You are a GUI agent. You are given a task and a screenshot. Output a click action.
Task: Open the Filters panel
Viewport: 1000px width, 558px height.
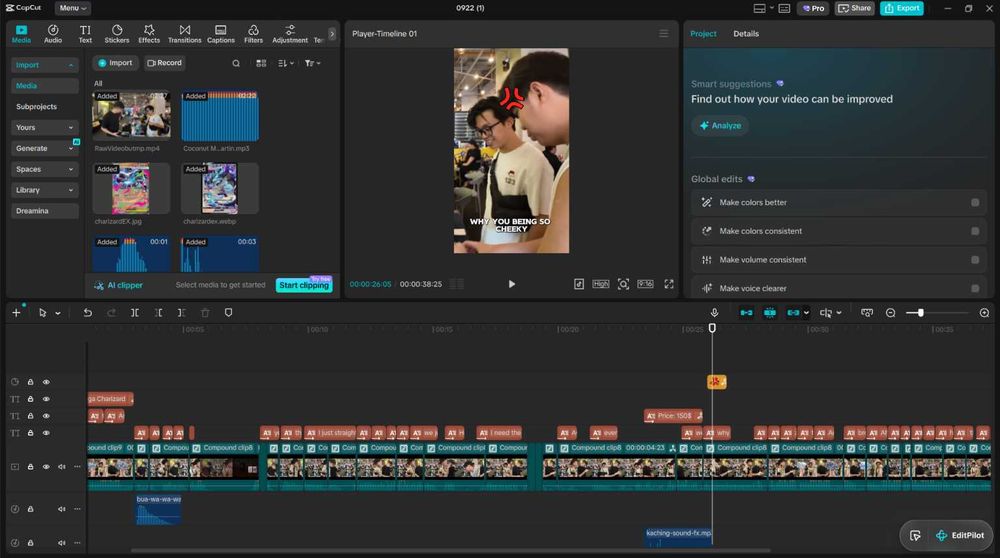[253, 34]
